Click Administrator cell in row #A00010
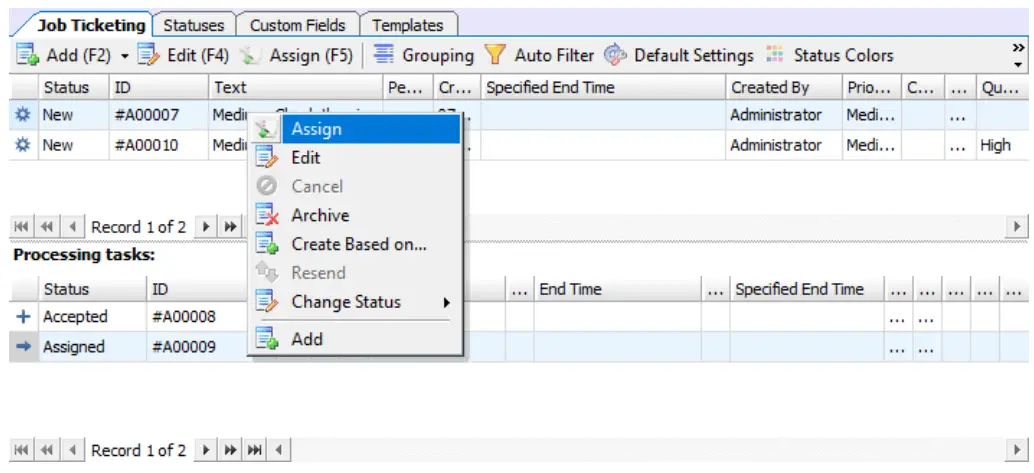This screenshot has height=473, width=1034. (784, 145)
